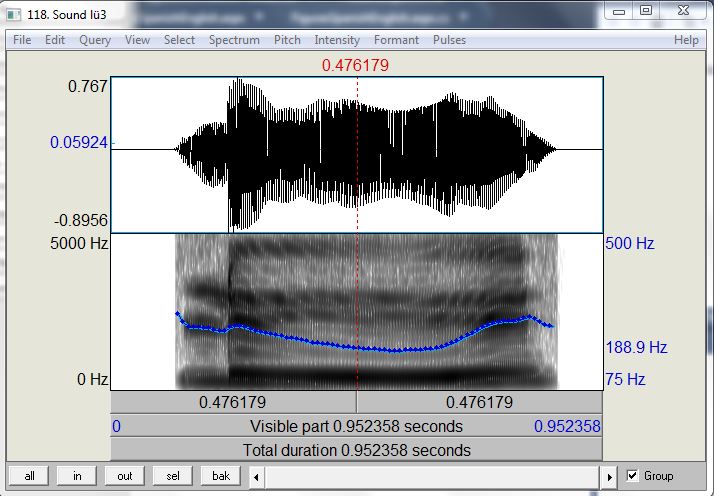Open the Edit menu
This screenshot has height=496, width=714.
point(55,40)
